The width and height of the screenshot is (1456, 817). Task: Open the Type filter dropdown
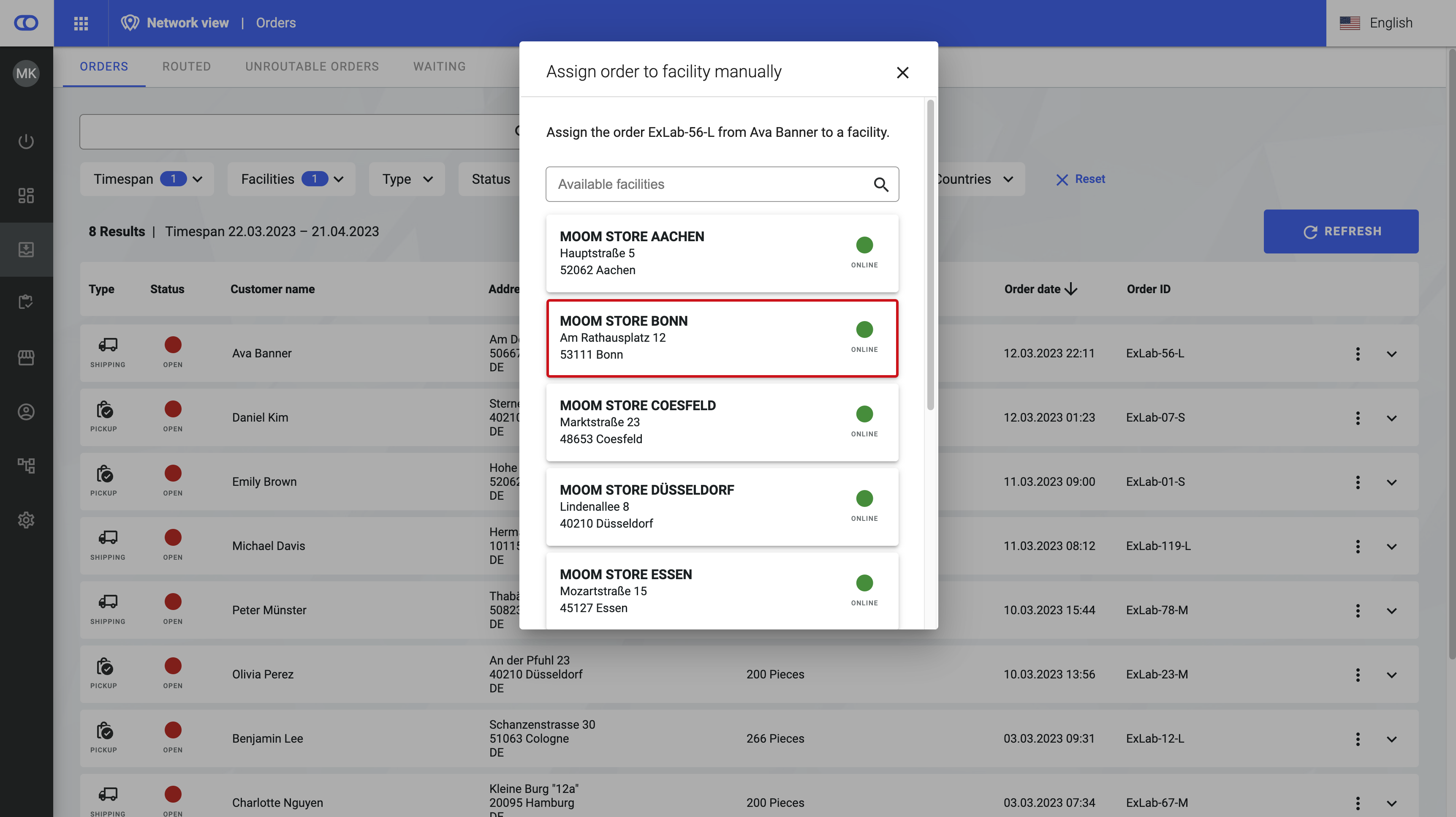click(406, 179)
